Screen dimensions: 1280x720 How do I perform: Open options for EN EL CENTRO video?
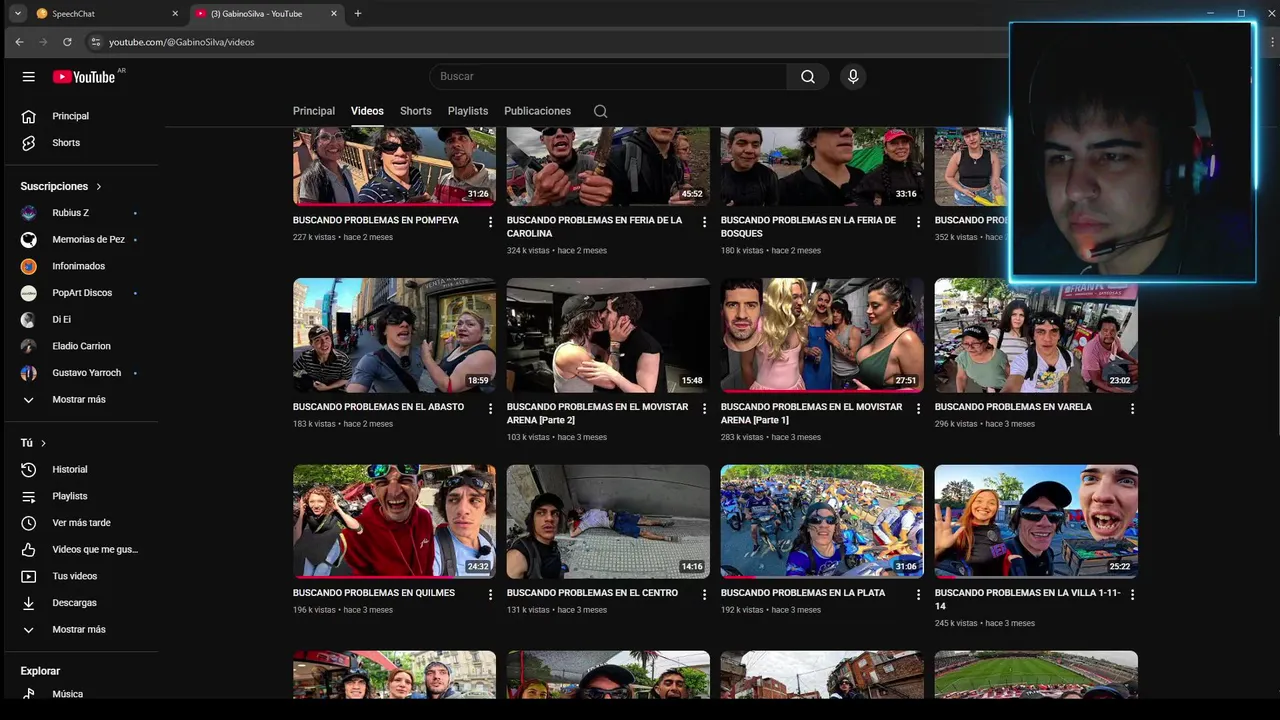704,595
